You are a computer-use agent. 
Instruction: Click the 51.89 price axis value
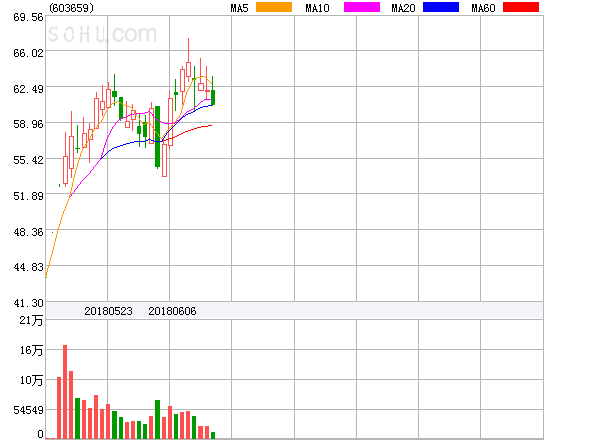point(28,196)
